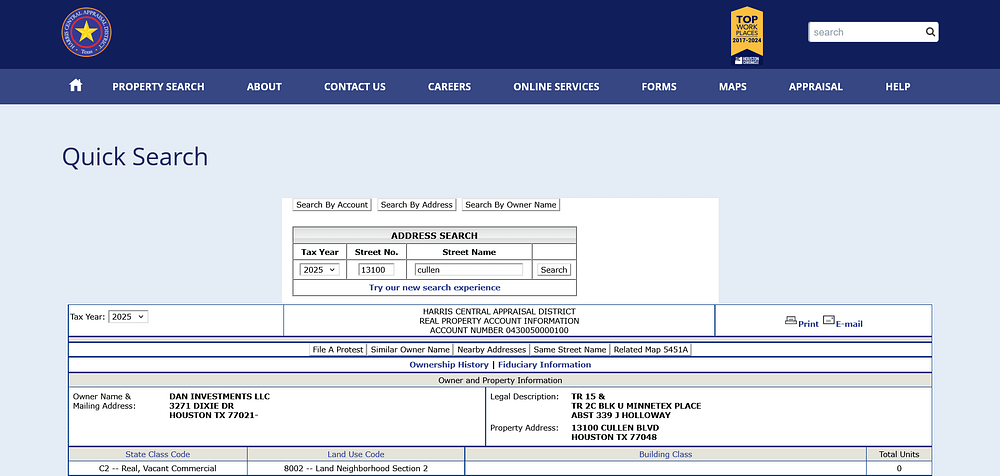Follow Try our new search experience link
1000x476 pixels.
tap(434, 288)
